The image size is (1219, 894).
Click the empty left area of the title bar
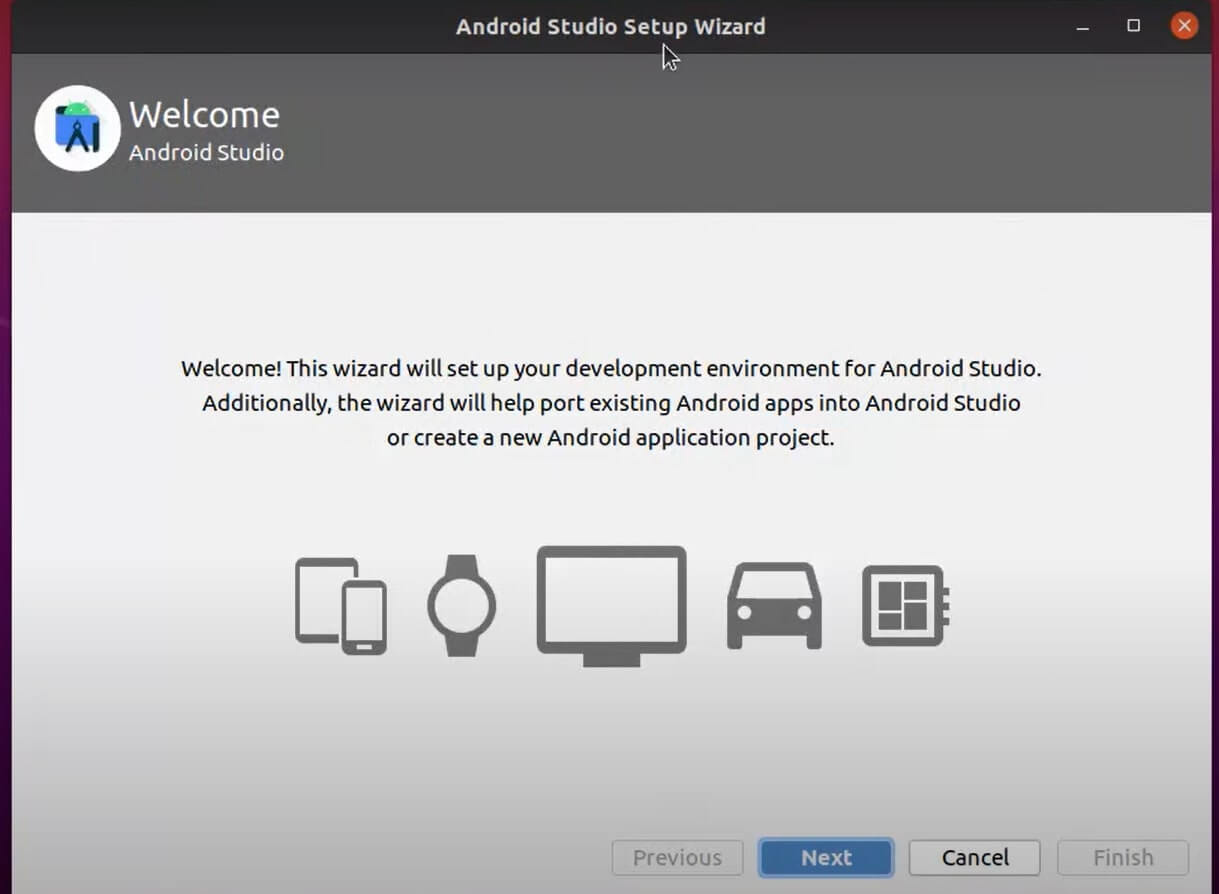pos(200,27)
